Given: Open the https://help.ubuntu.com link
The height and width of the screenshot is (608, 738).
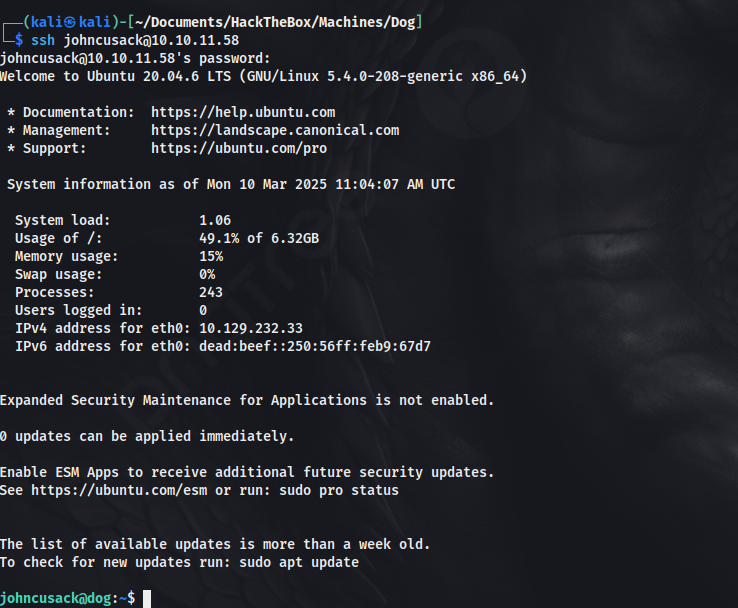Looking at the screenshot, I should [x=243, y=112].
